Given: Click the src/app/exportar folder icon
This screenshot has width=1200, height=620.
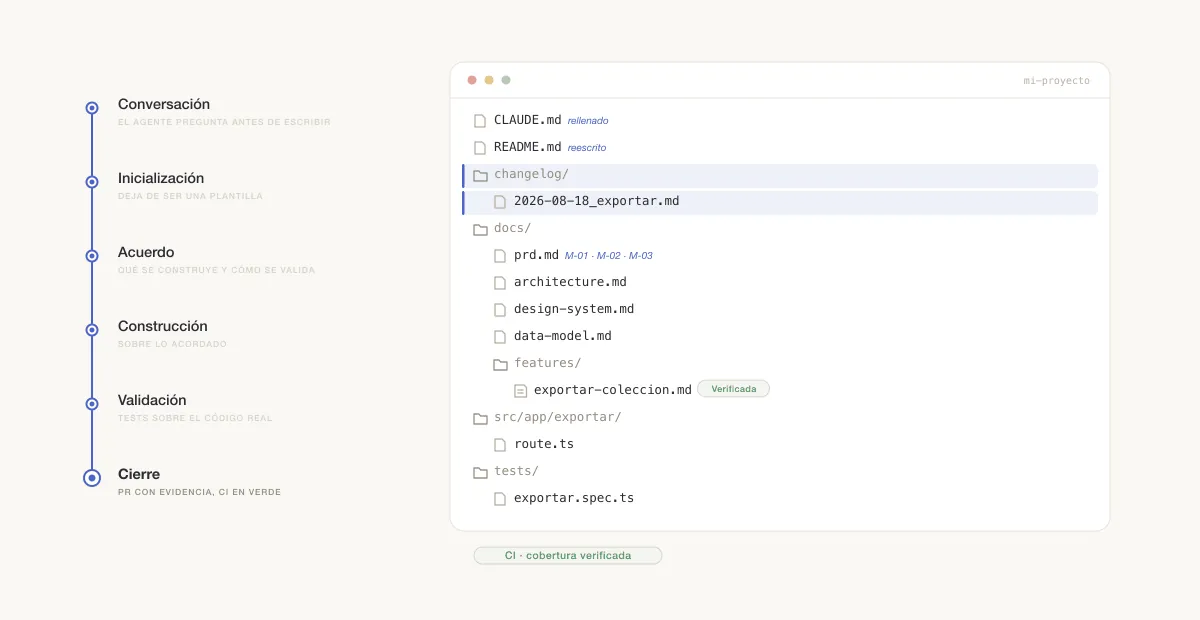Looking at the screenshot, I should (480, 418).
